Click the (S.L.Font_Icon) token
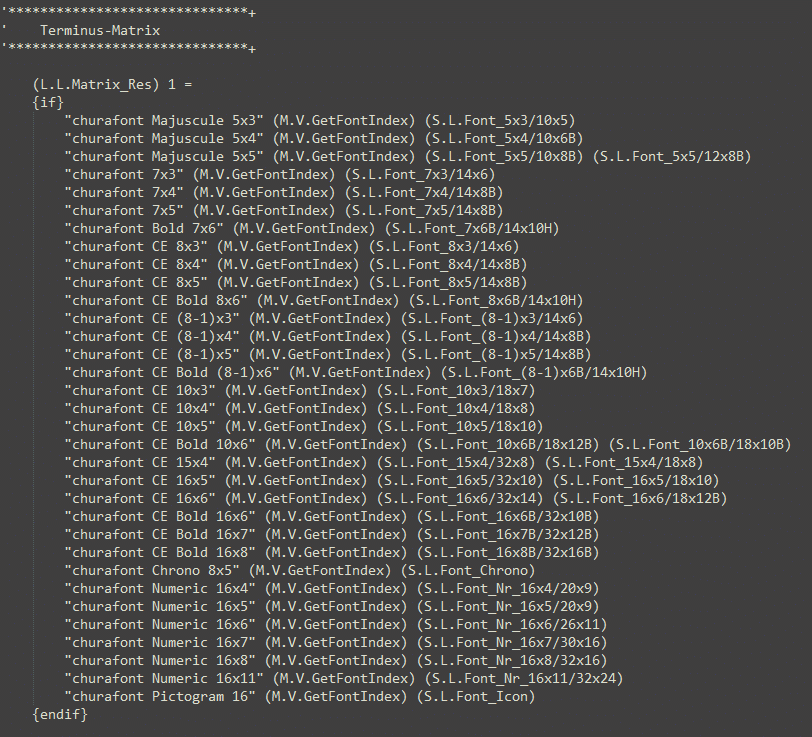 tap(474, 696)
